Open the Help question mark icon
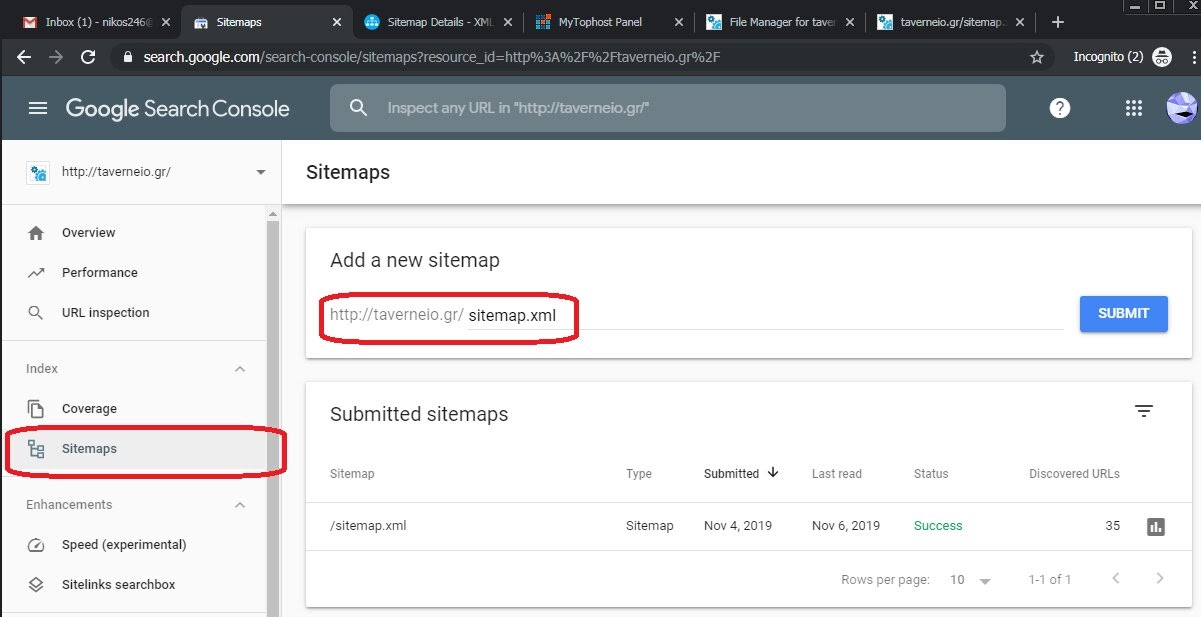The width and height of the screenshot is (1201, 617). point(1060,108)
